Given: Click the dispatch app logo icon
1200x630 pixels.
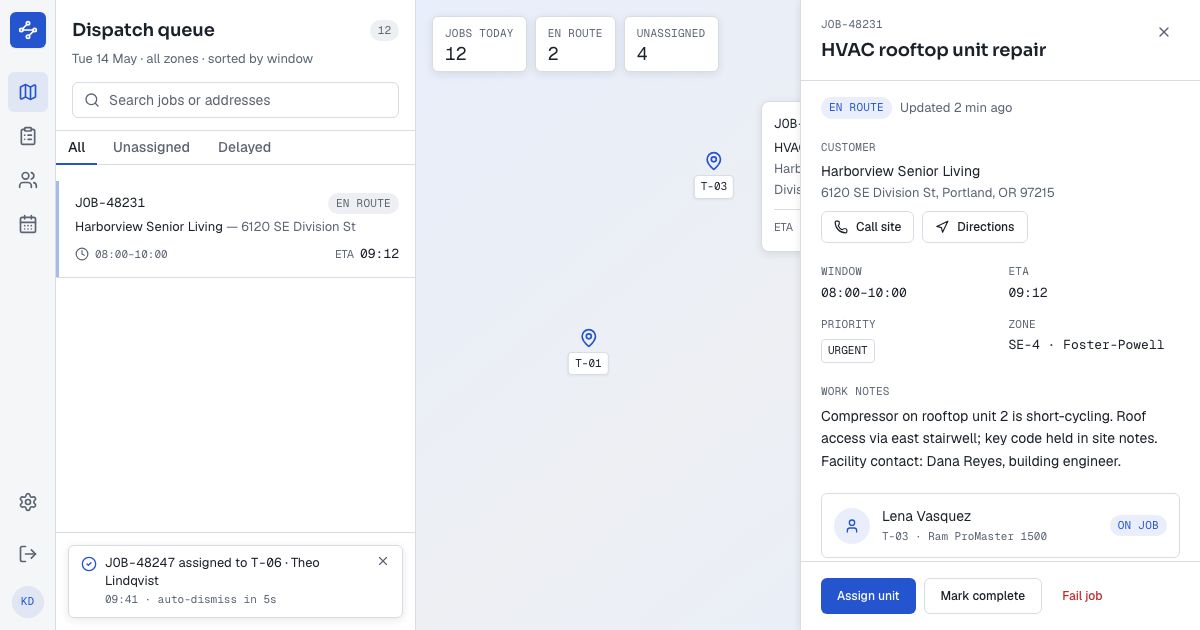Looking at the screenshot, I should coord(28,30).
